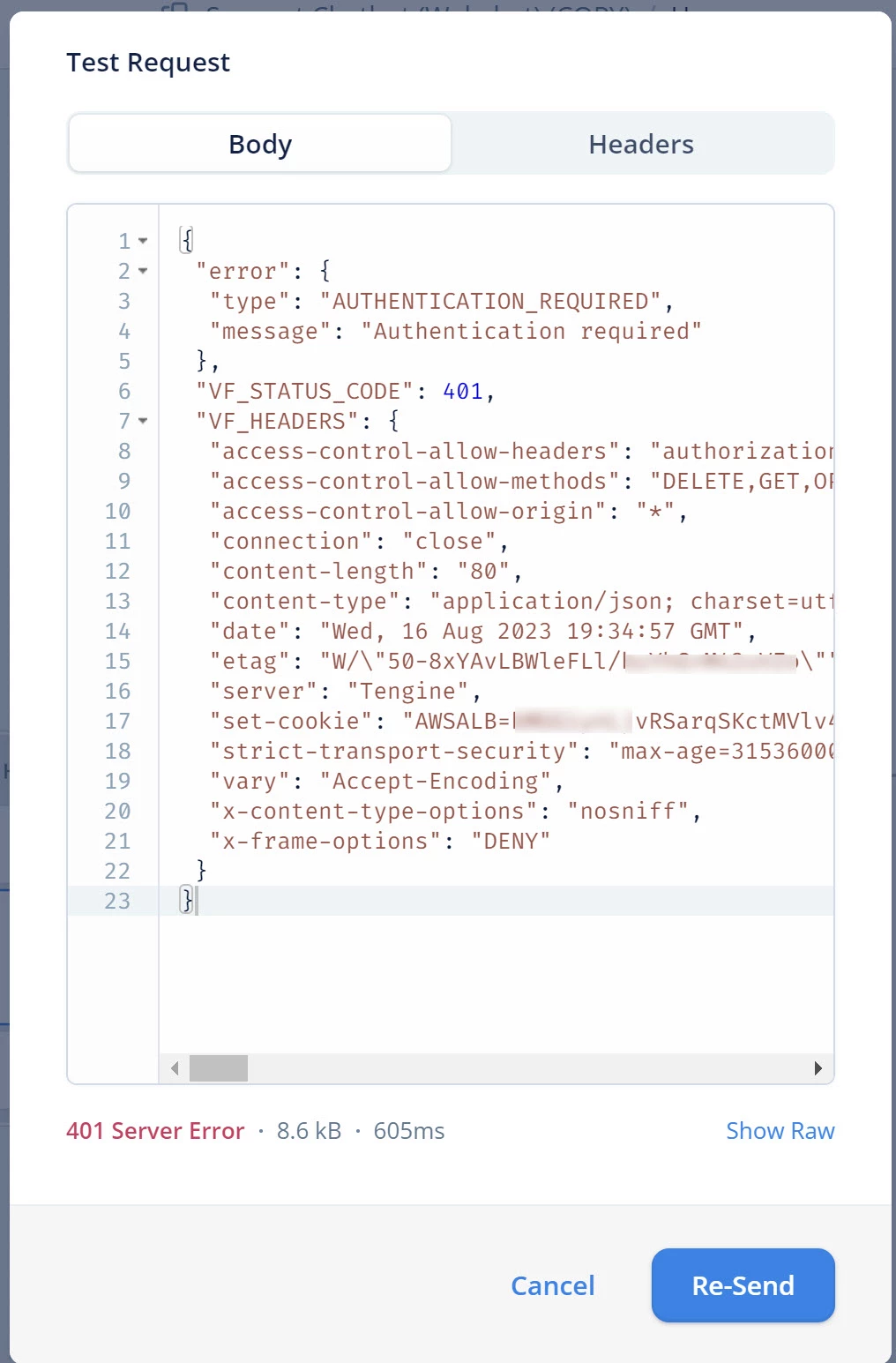The width and height of the screenshot is (896, 1363).
Task: Click the horizontal scrollbar thumb
Action: tap(219, 1068)
